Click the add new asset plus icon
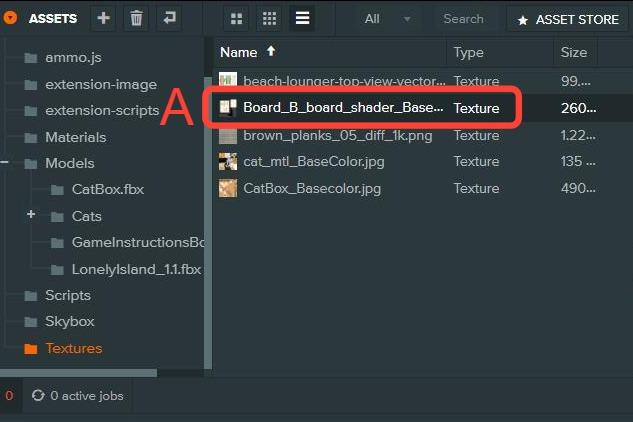This screenshot has width=633, height=422. [104, 18]
